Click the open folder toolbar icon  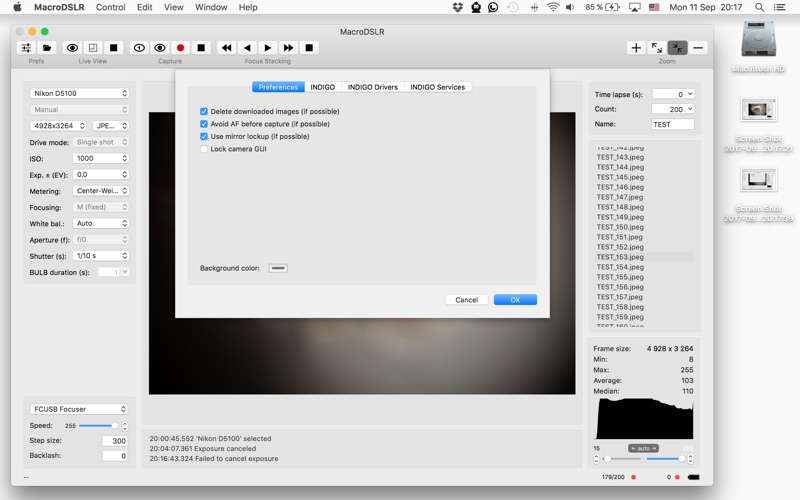(x=47, y=48)
